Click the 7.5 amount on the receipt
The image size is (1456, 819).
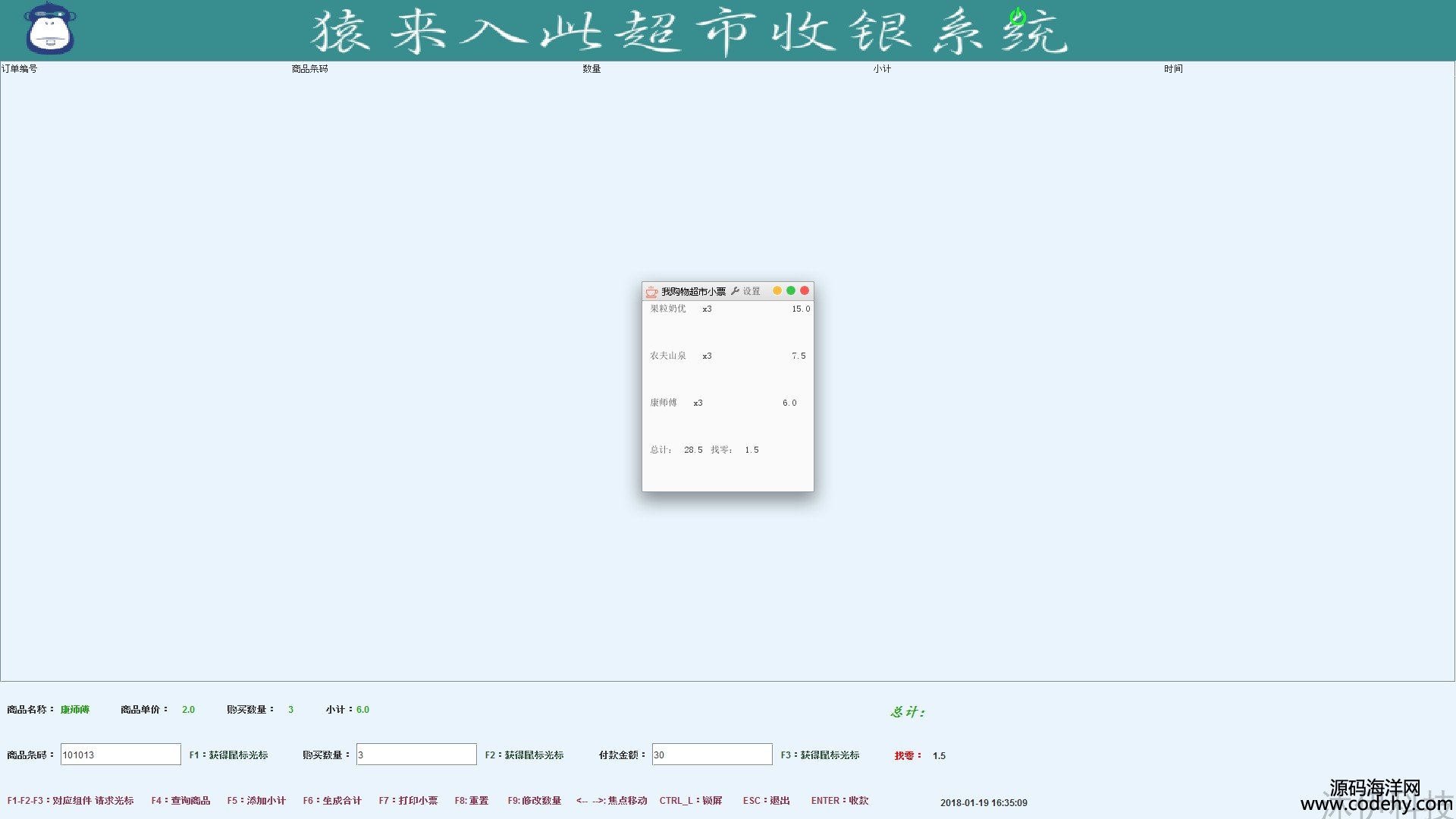799,356
